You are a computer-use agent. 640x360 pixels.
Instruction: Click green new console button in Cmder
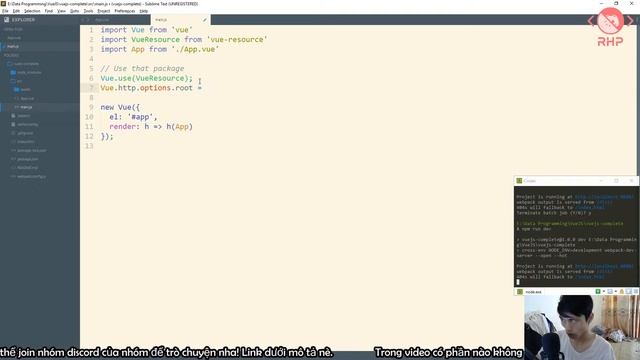pos(598,291)
